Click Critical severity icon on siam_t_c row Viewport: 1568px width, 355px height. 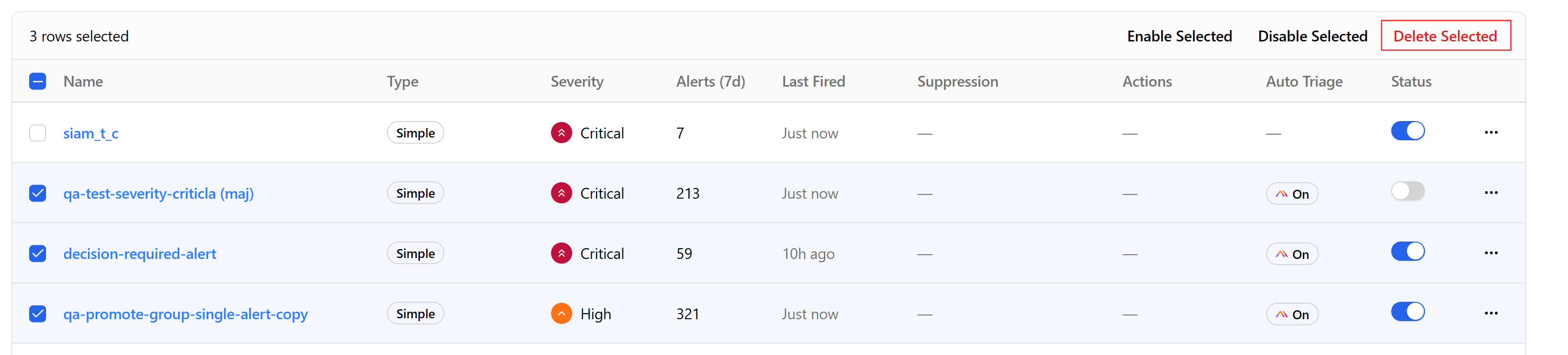click(561, 133)
